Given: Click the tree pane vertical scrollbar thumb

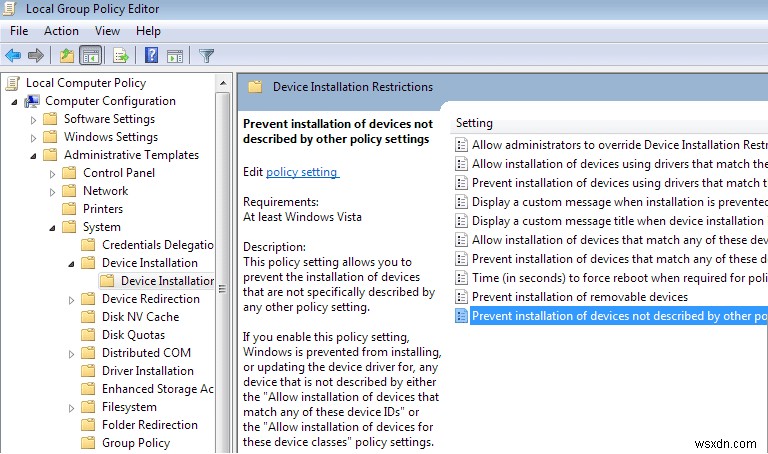Looking at the screenshot, I should 223,287.
